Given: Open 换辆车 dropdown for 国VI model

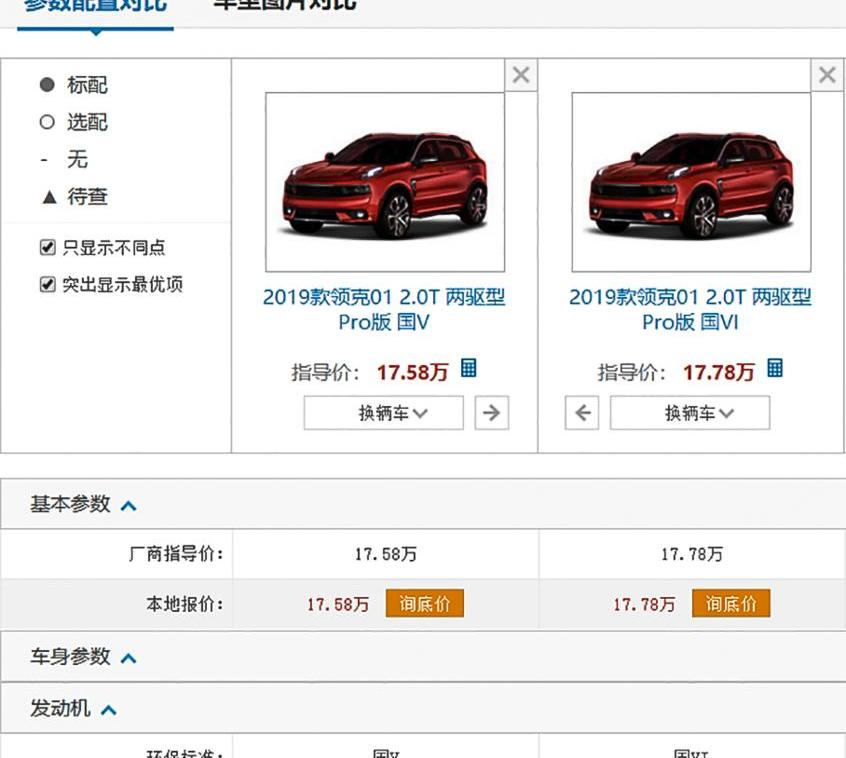Looking at the screenshot, I should [x=690, y=413].
